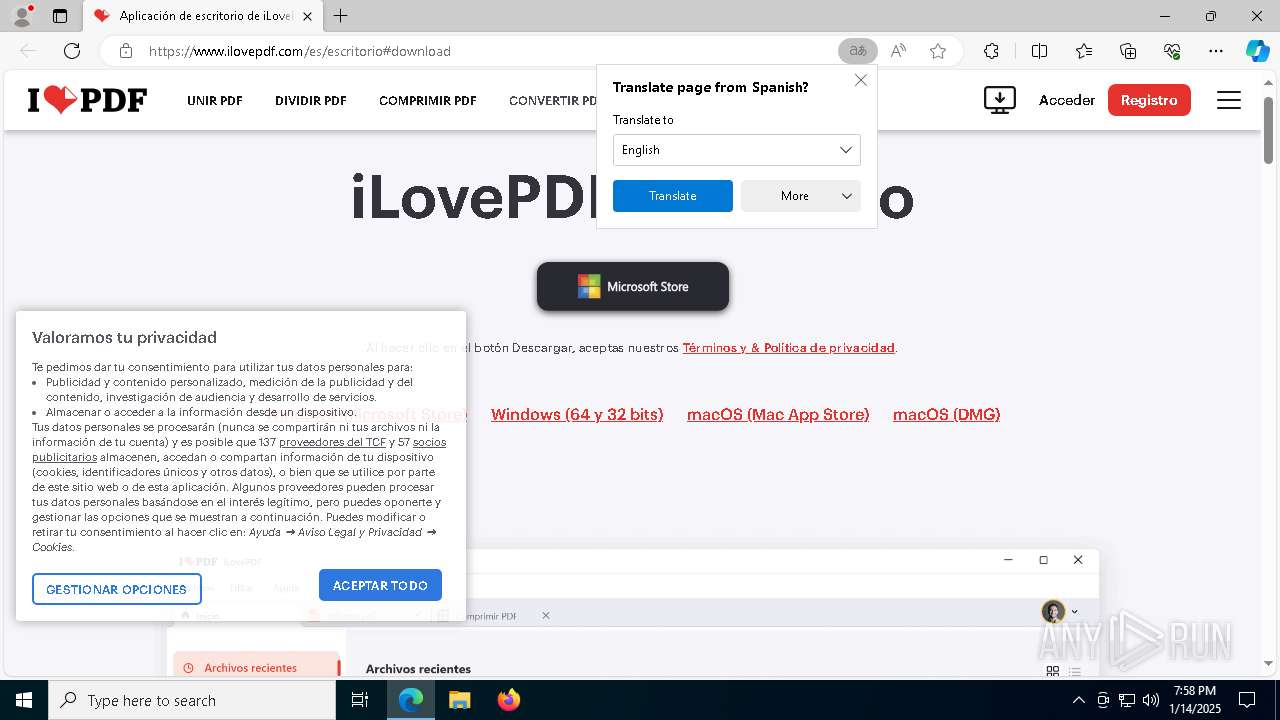Show hidden tray icons chevron
Screen dimensions: 1280x720
click(1078, 700)
